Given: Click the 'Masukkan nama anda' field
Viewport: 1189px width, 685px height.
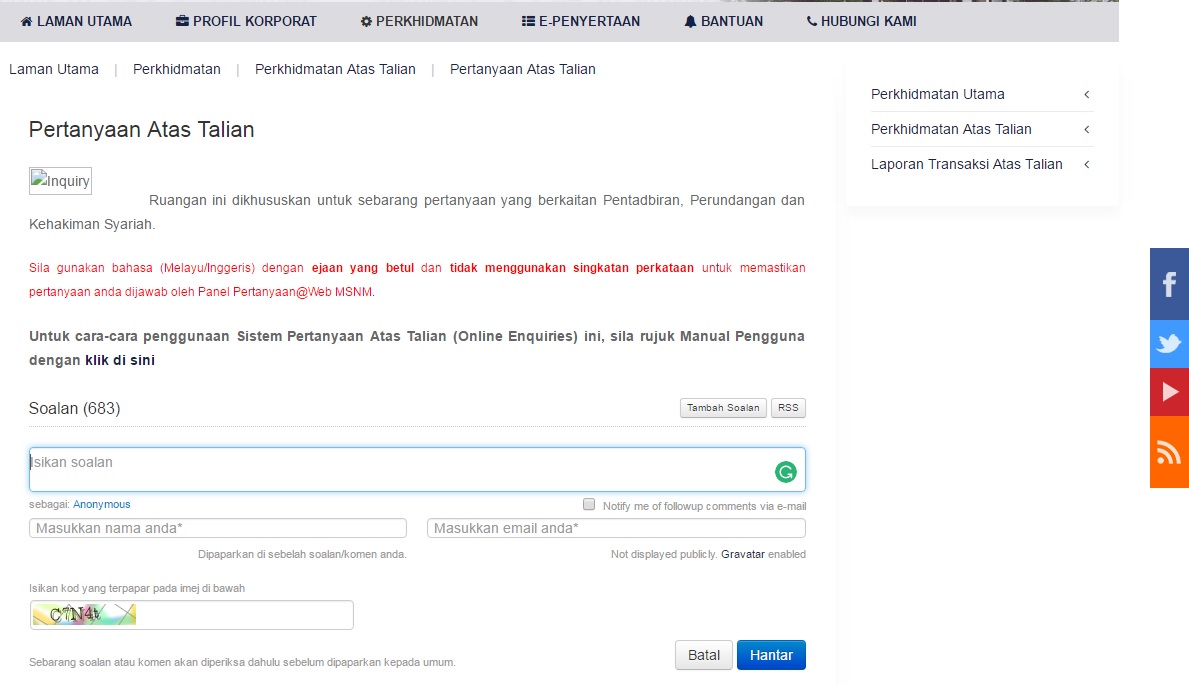Looking at the screenshot, I should tap(218, 528).
